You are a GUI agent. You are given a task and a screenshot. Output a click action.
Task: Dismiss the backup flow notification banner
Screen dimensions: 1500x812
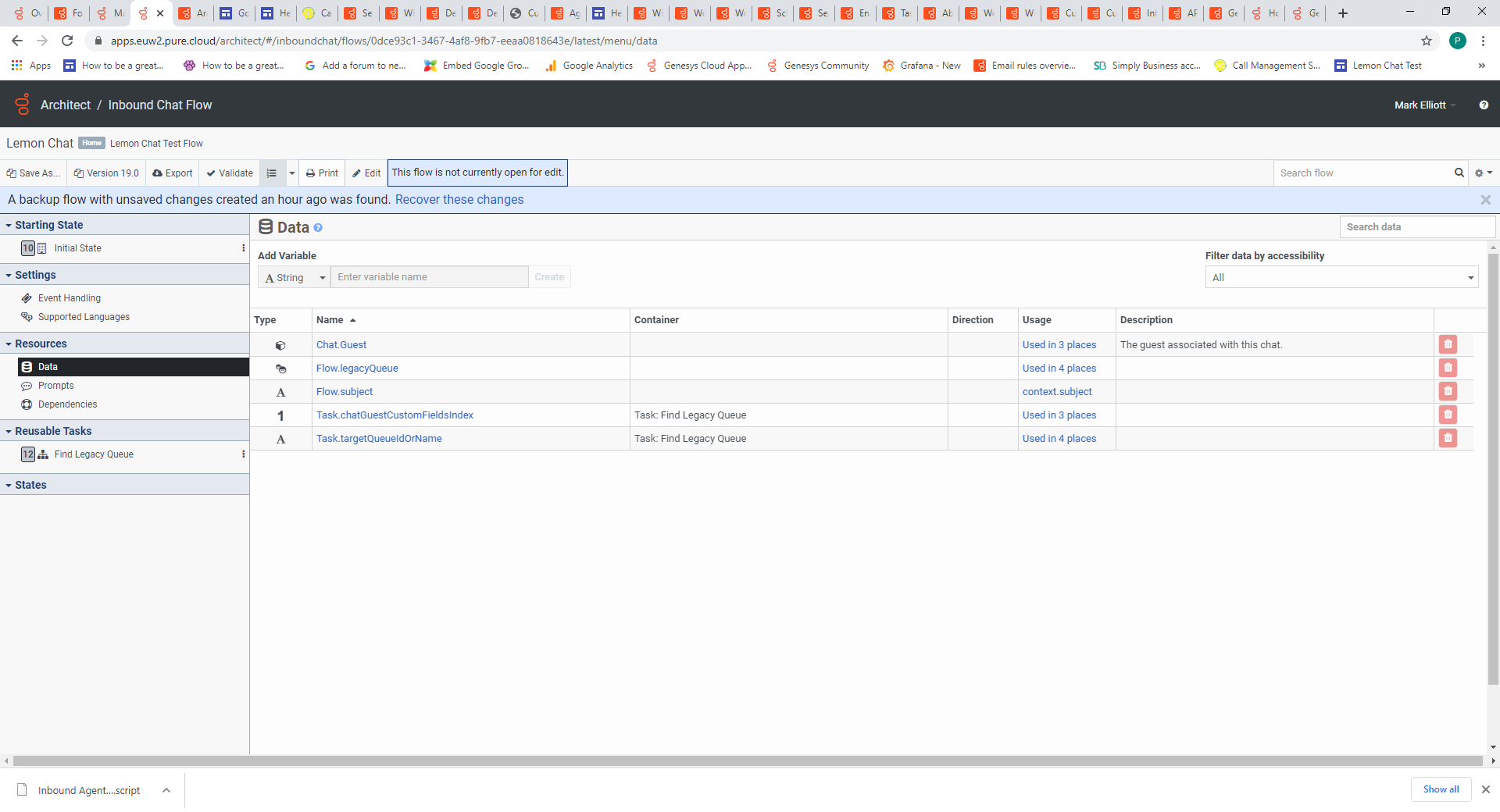click(x=1485, y=200)
